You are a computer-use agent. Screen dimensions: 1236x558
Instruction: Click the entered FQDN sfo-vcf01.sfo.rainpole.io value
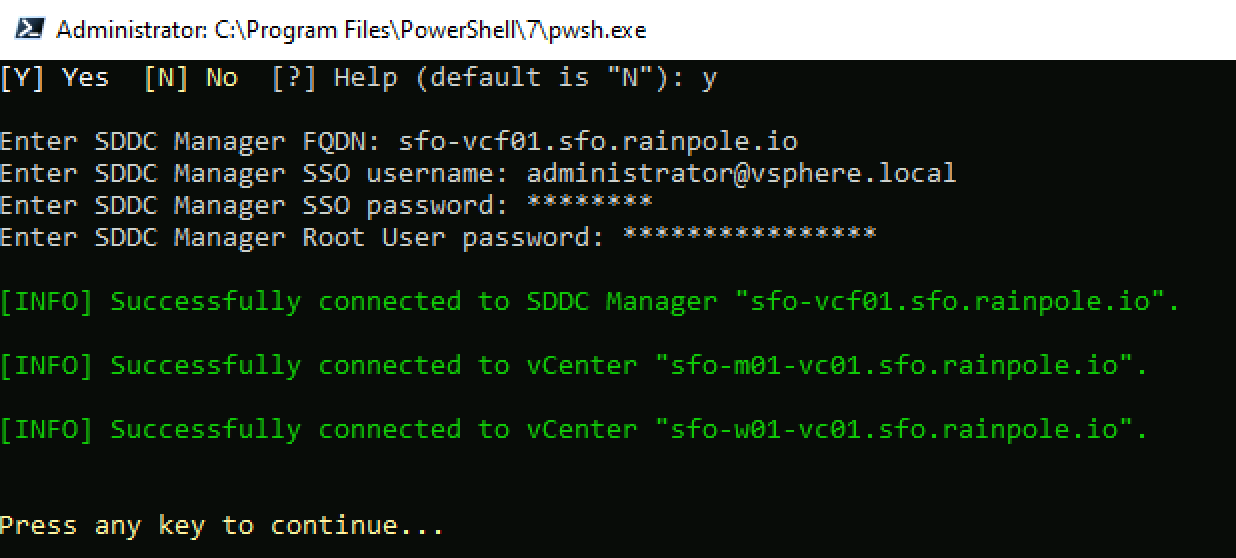tap(598, 142)
